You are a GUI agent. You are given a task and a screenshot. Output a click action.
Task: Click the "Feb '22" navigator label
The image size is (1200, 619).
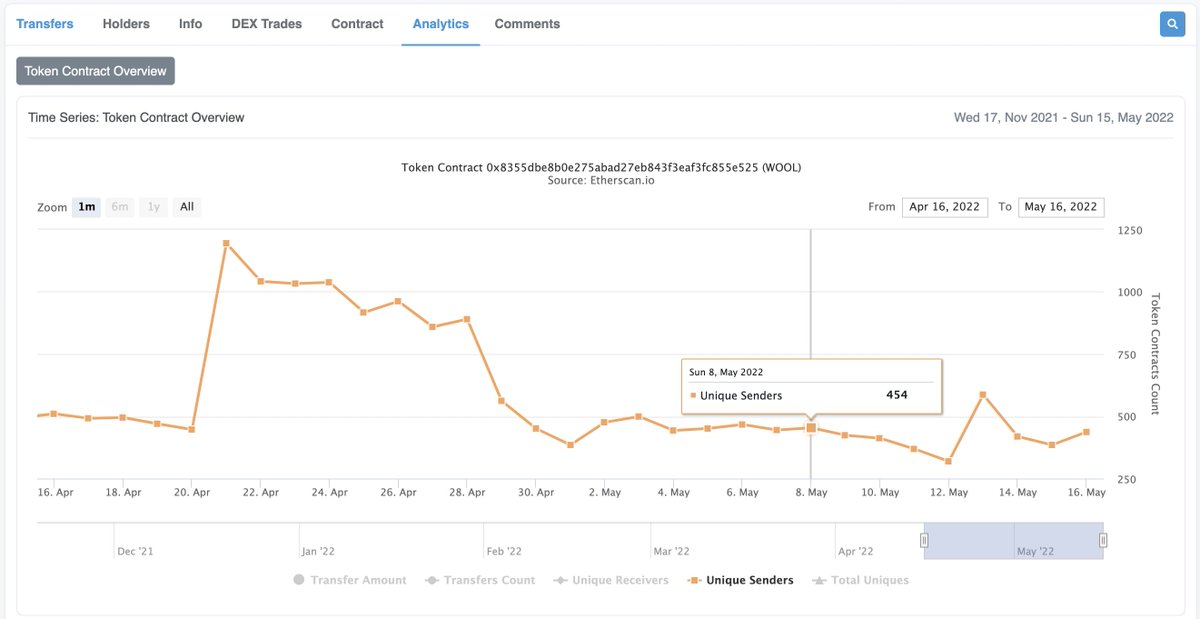[x=504, y=551]
